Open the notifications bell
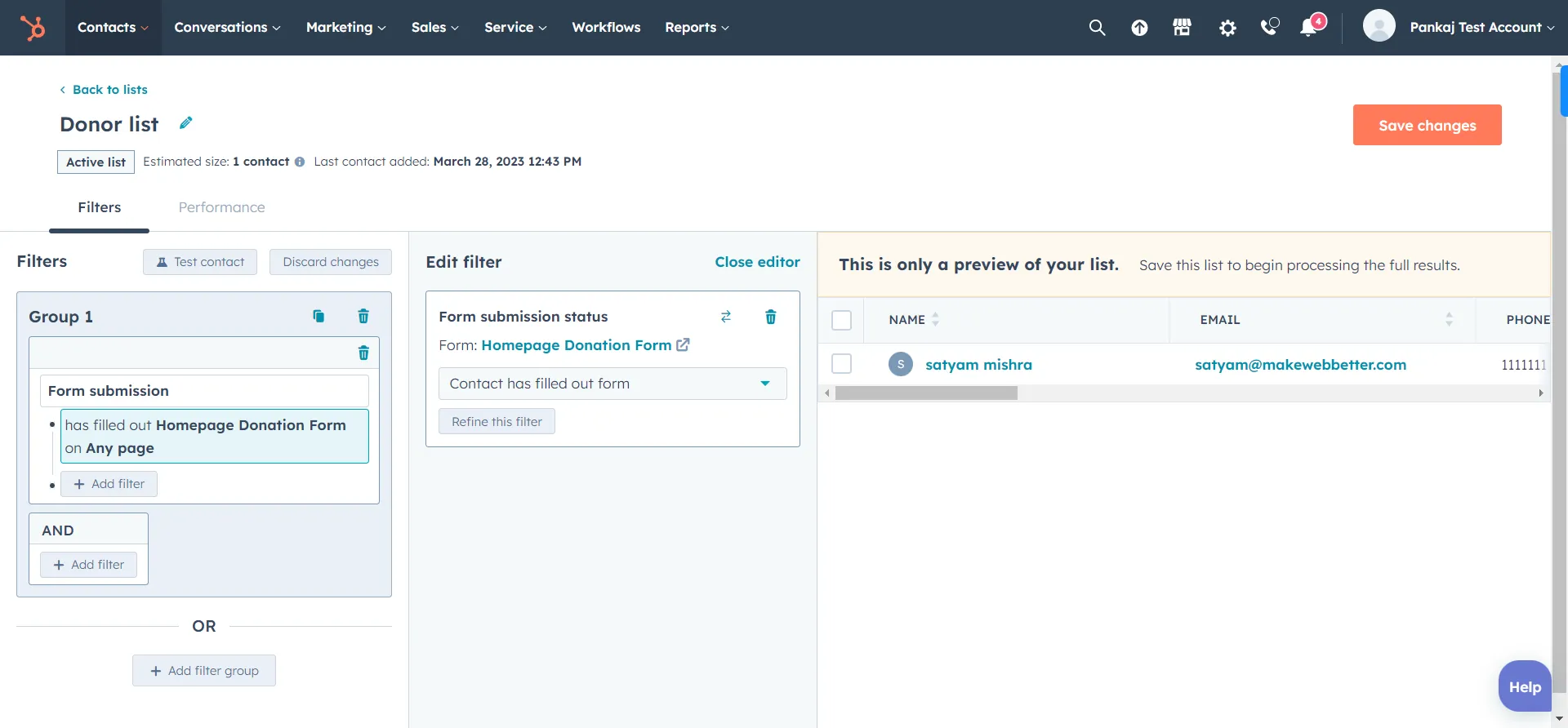This screenshot has height=728, width=1568. point(1308,28)
